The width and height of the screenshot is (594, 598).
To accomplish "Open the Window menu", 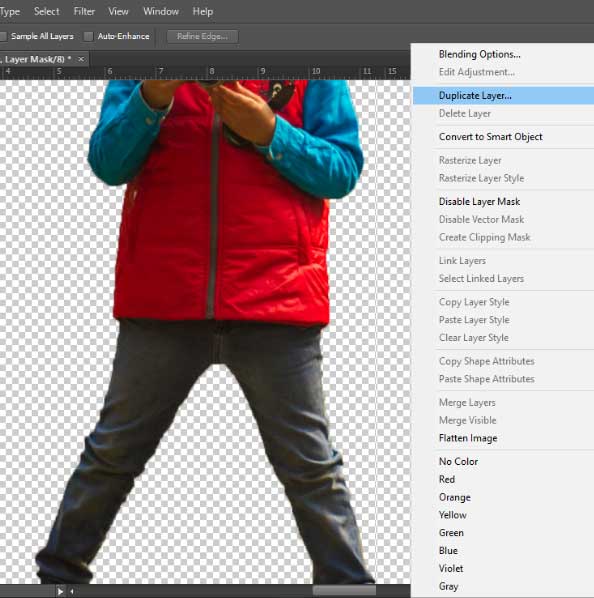I will [161, 11].
